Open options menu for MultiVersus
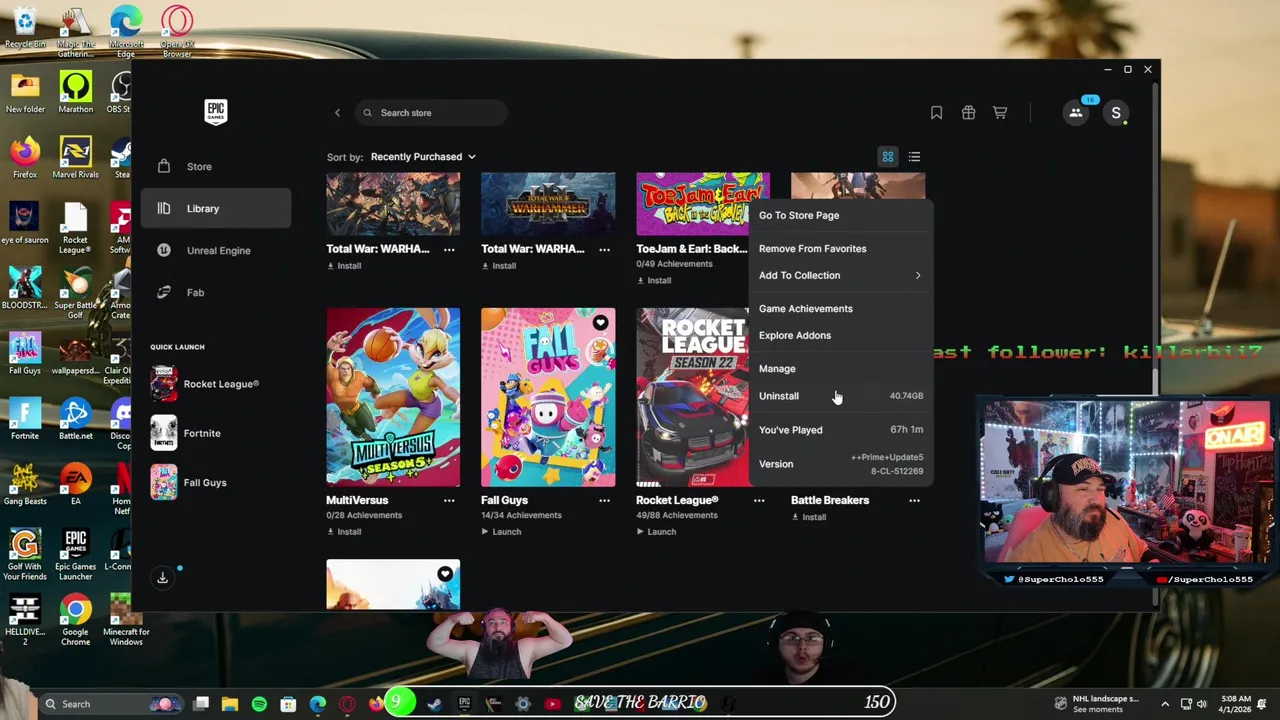This screenshot has height=720, width=1280. pyautogui.click(x=449, y=500)
